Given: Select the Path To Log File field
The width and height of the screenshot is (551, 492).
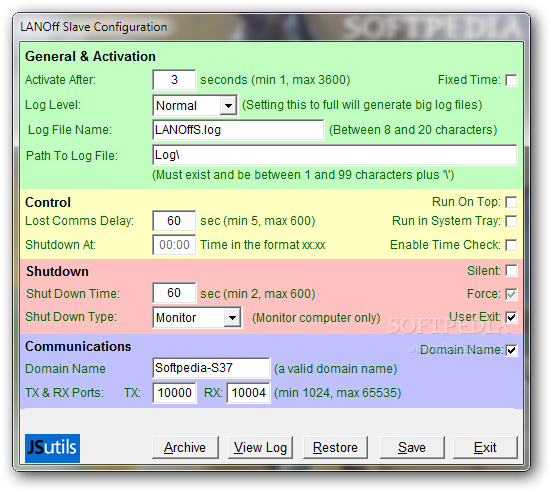Looking at the screenshot, I should [335, 155].
